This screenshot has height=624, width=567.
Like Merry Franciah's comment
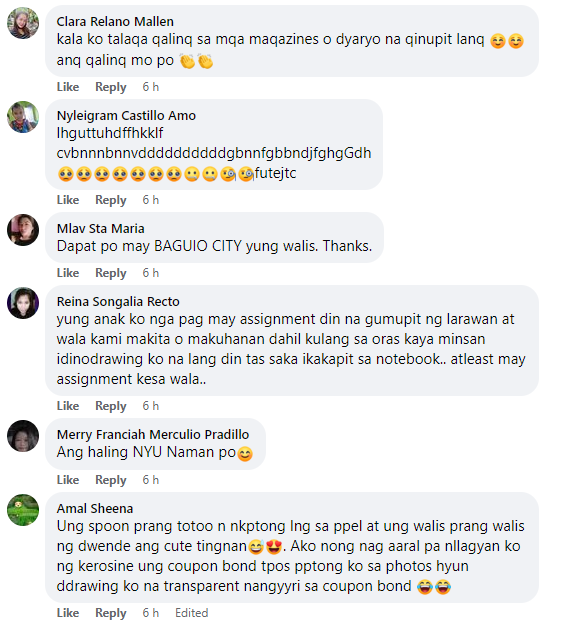click(68, 480)
